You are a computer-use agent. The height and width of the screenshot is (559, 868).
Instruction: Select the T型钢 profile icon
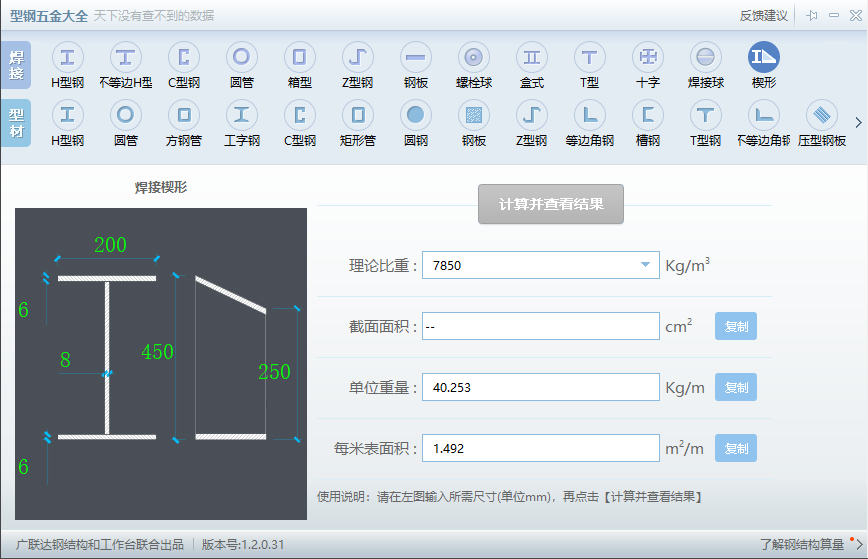(x=706, y=115)
